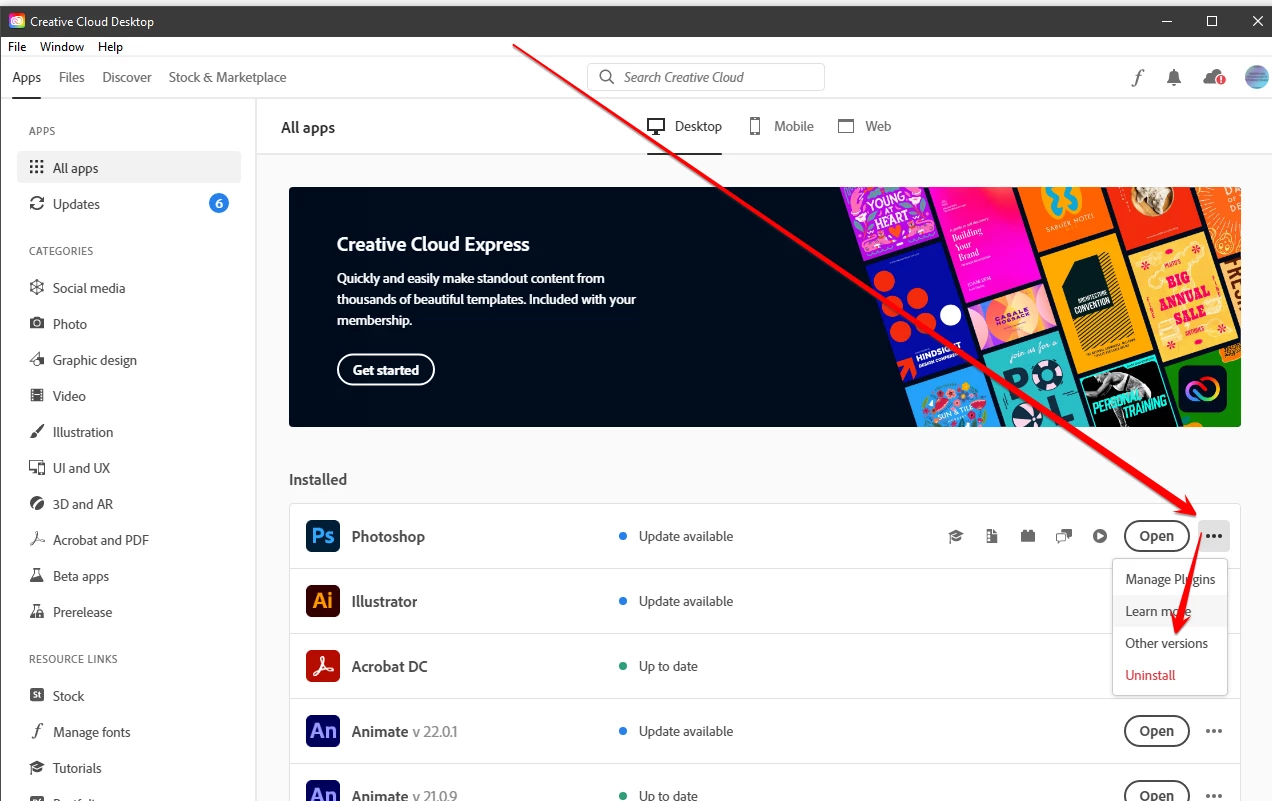This screenshot has height=801, width=1272.
Task: Open the account profile avatar
Action: coord(1256,77)
